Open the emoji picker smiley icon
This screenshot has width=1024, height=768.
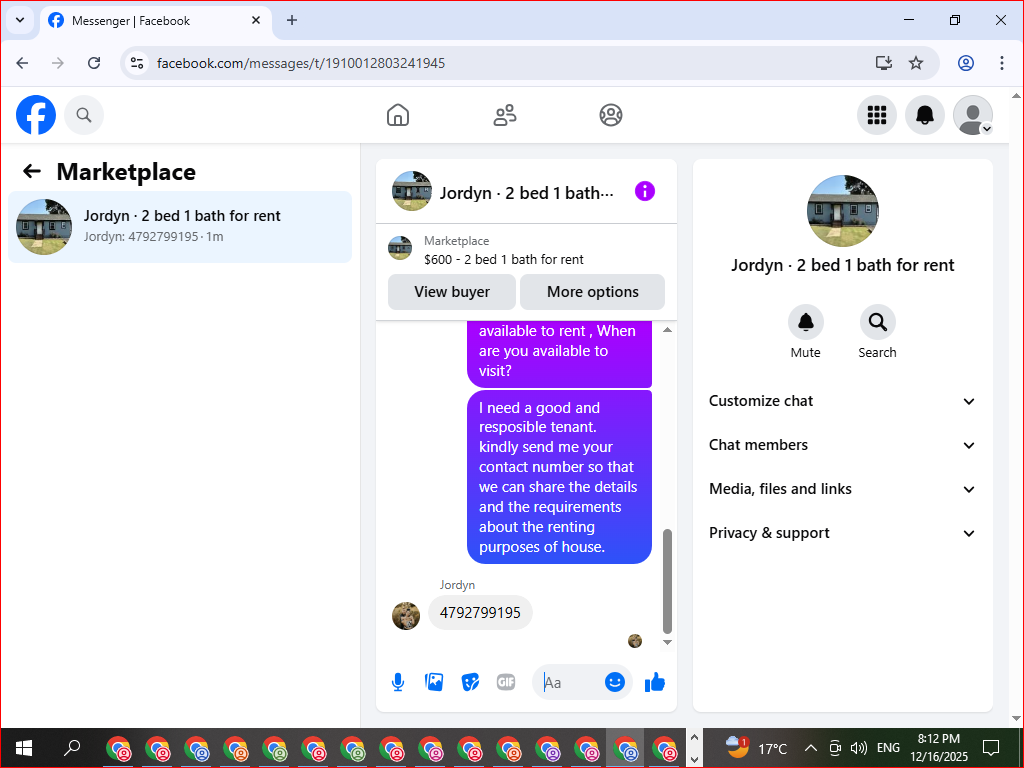click(x=615, y=682)
